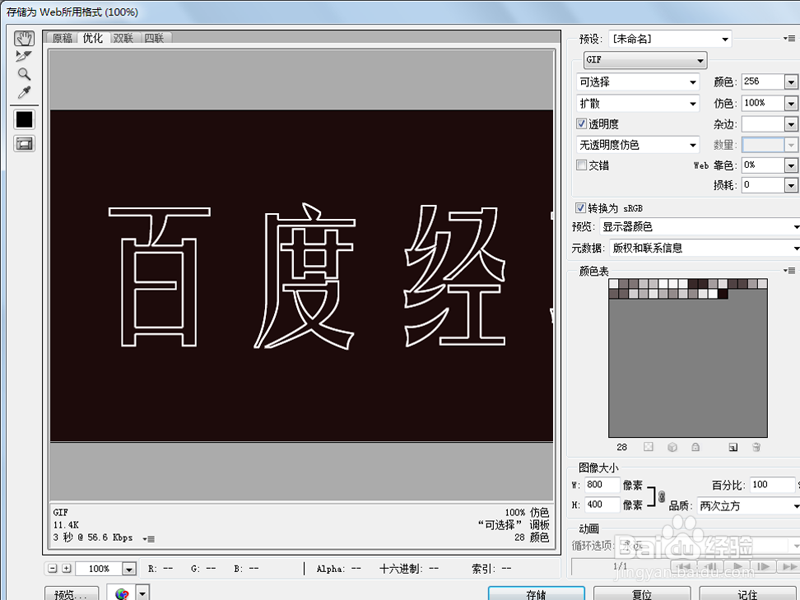
Task: Open browser list arrow beside preview icon
Action: [x=142, y=593]
